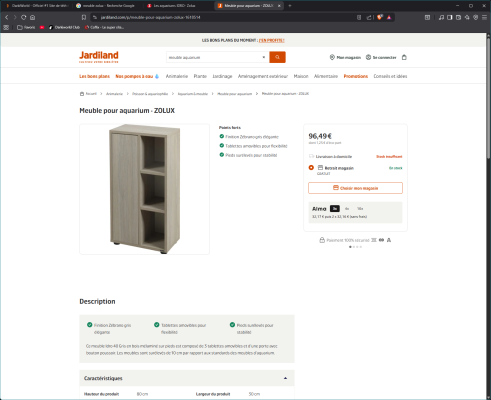
Task: Click the first carousel pagination dot
Action: point(350,247)
